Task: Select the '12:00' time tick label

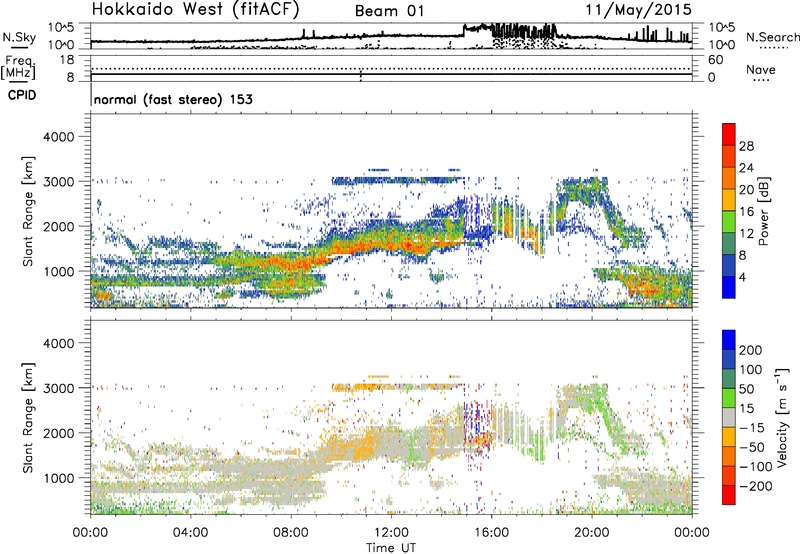Action: pos(391,533)
